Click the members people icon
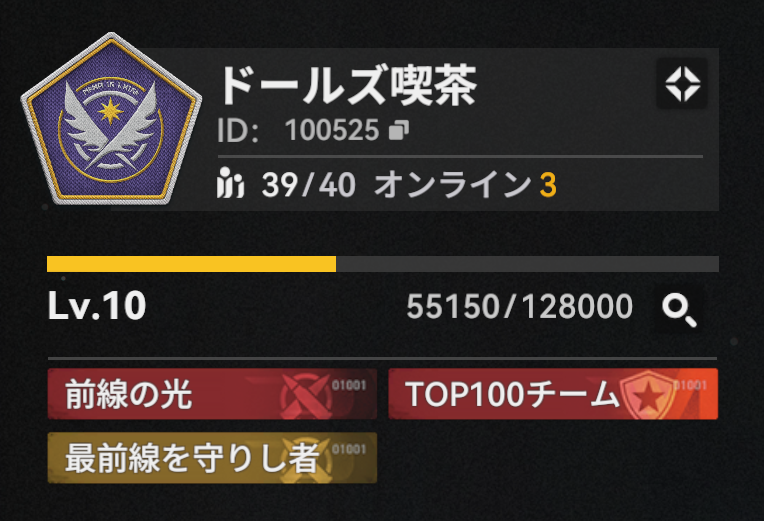The width and height of the screenshot is (764, 521). coord(230,183)
